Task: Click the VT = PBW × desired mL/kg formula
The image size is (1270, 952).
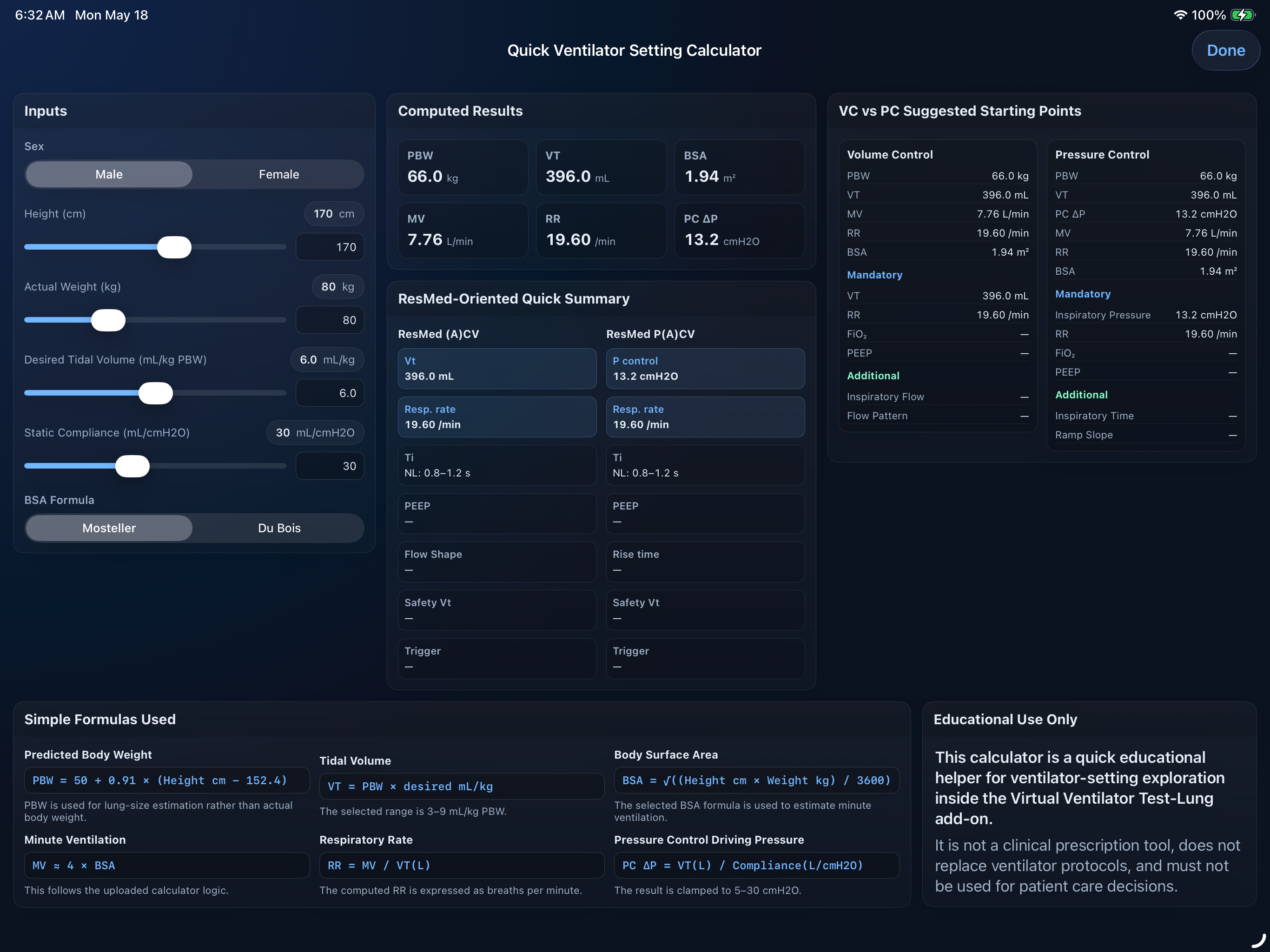Action: click(x=462, y=786)
